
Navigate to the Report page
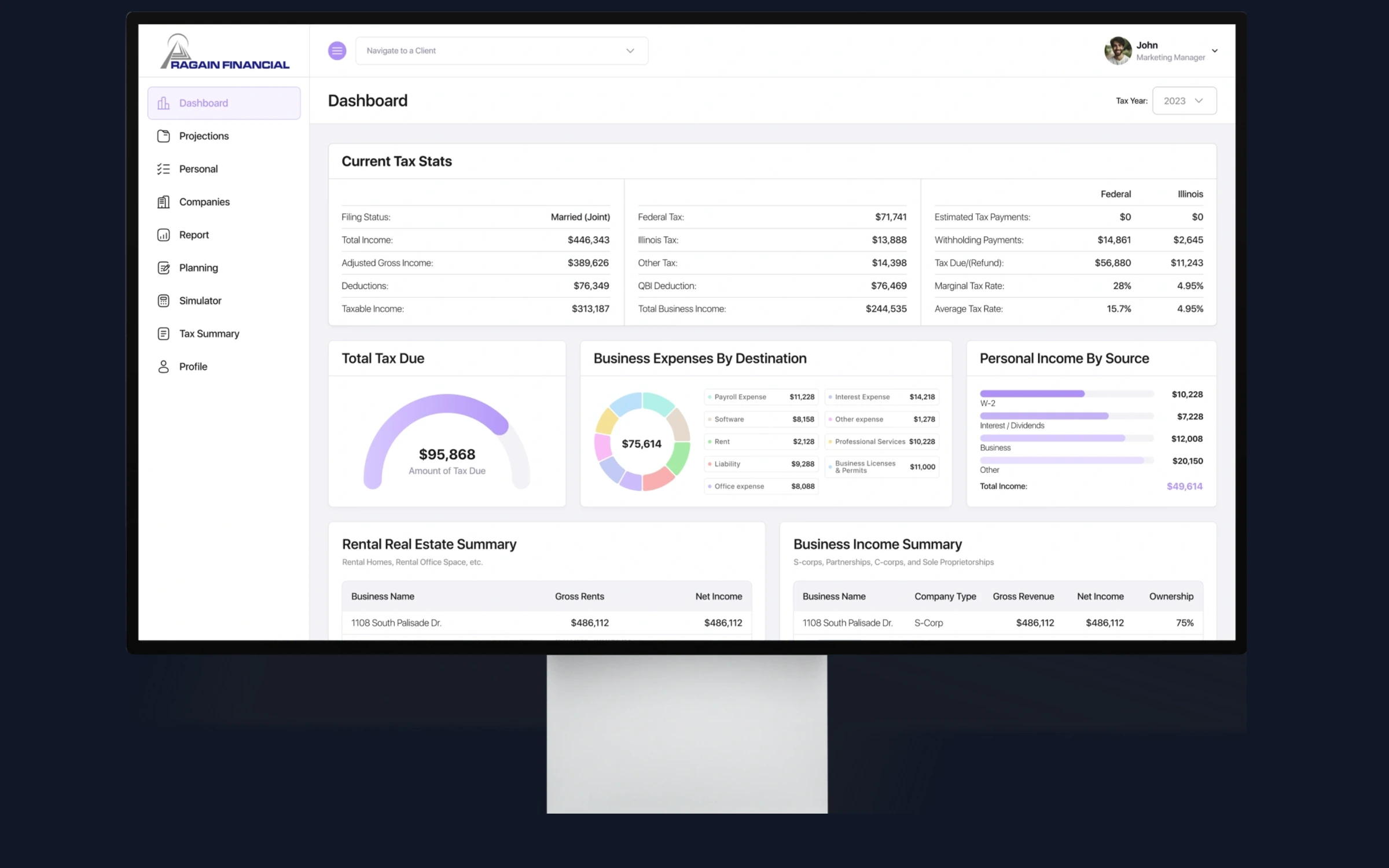click(224, 235)
